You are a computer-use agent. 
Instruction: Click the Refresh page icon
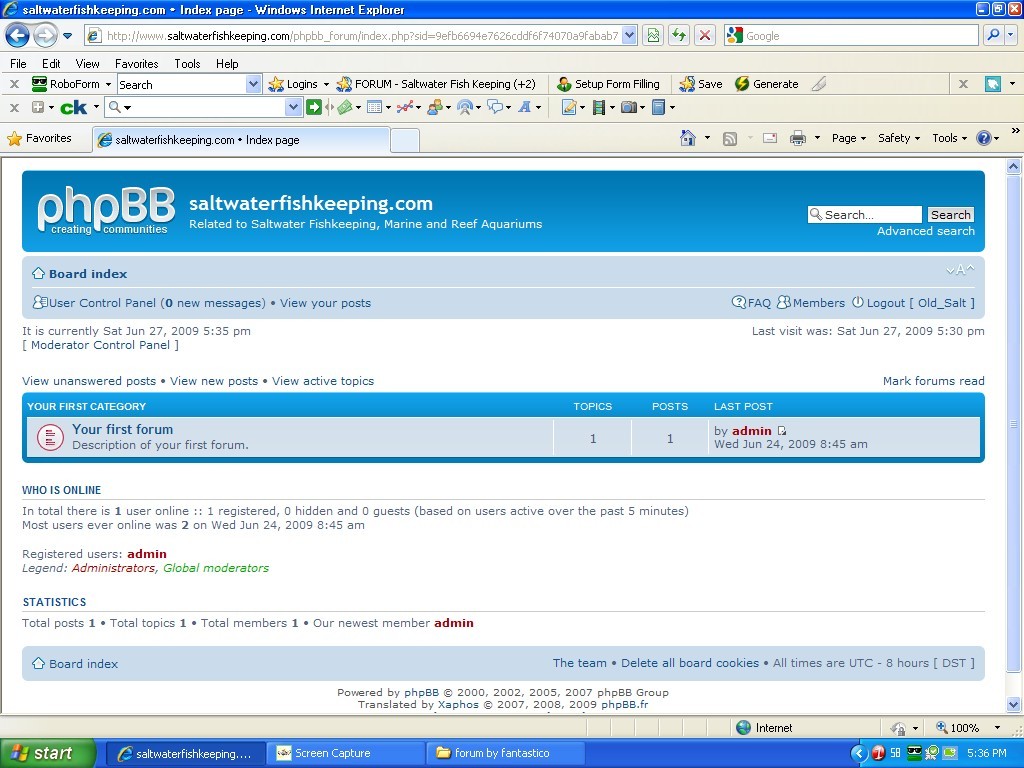click(679, 35)
